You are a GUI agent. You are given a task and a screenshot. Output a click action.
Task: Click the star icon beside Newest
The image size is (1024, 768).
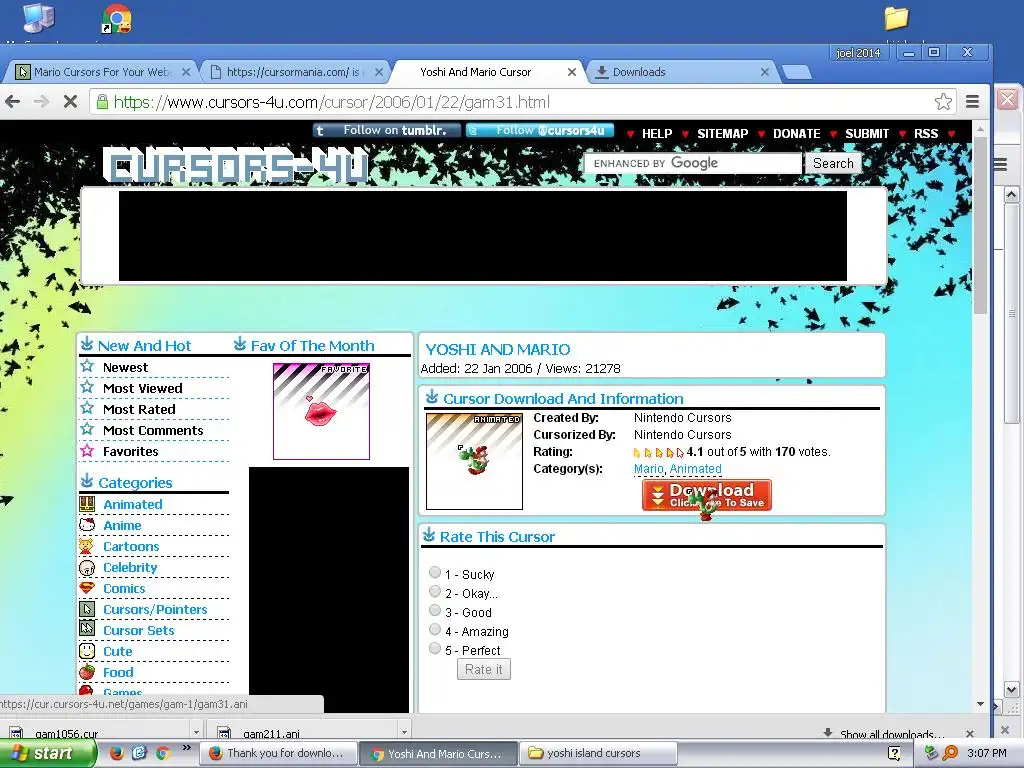click(87, 366)
